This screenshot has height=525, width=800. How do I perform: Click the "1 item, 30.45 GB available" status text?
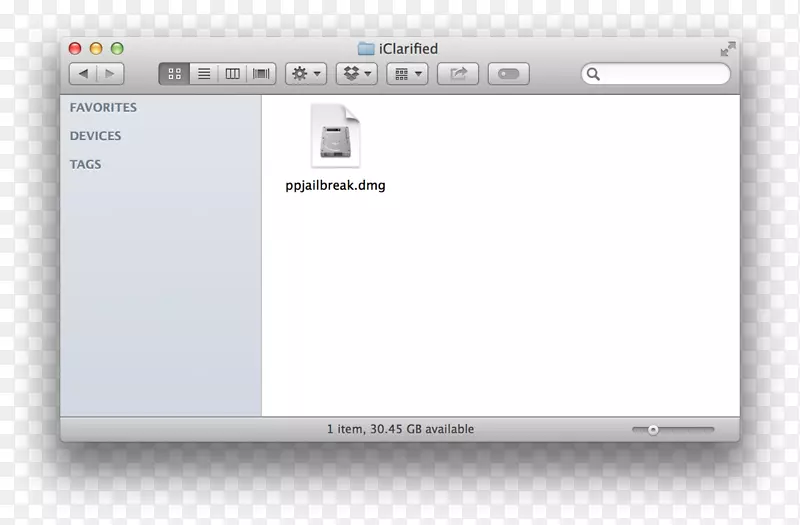401,429
